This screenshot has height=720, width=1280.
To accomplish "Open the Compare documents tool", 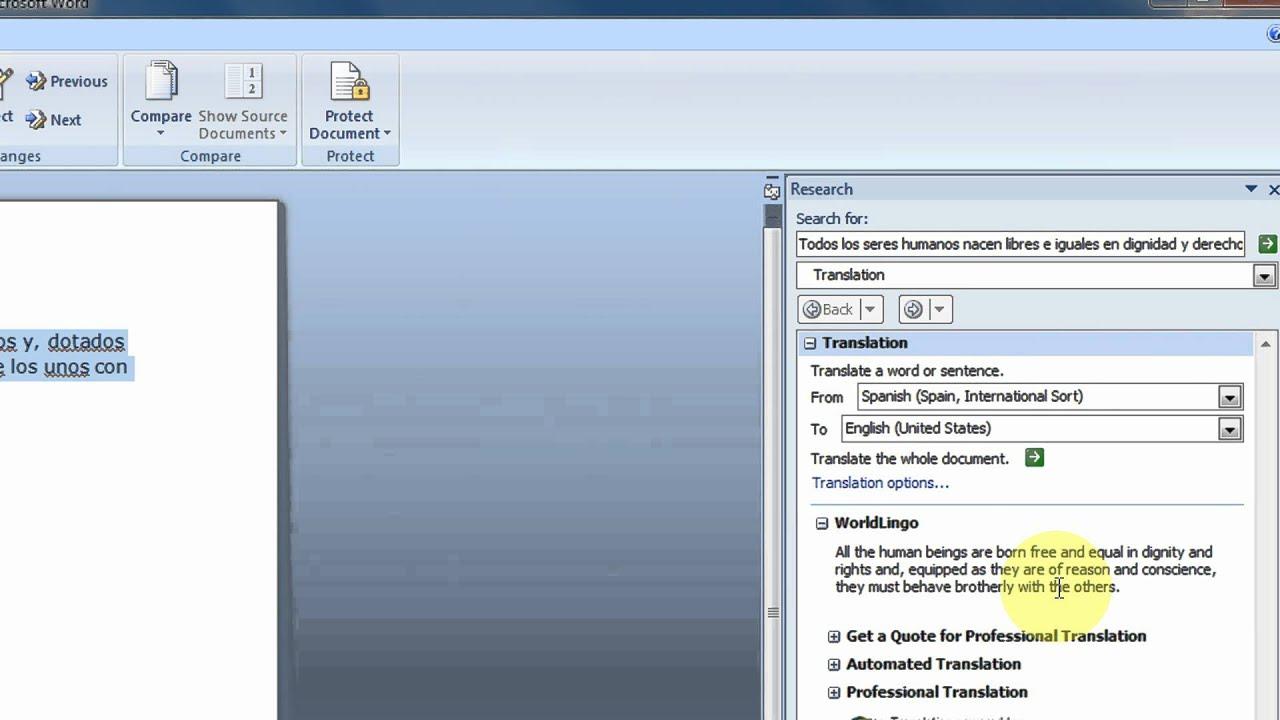I will [x=160, y=101].
